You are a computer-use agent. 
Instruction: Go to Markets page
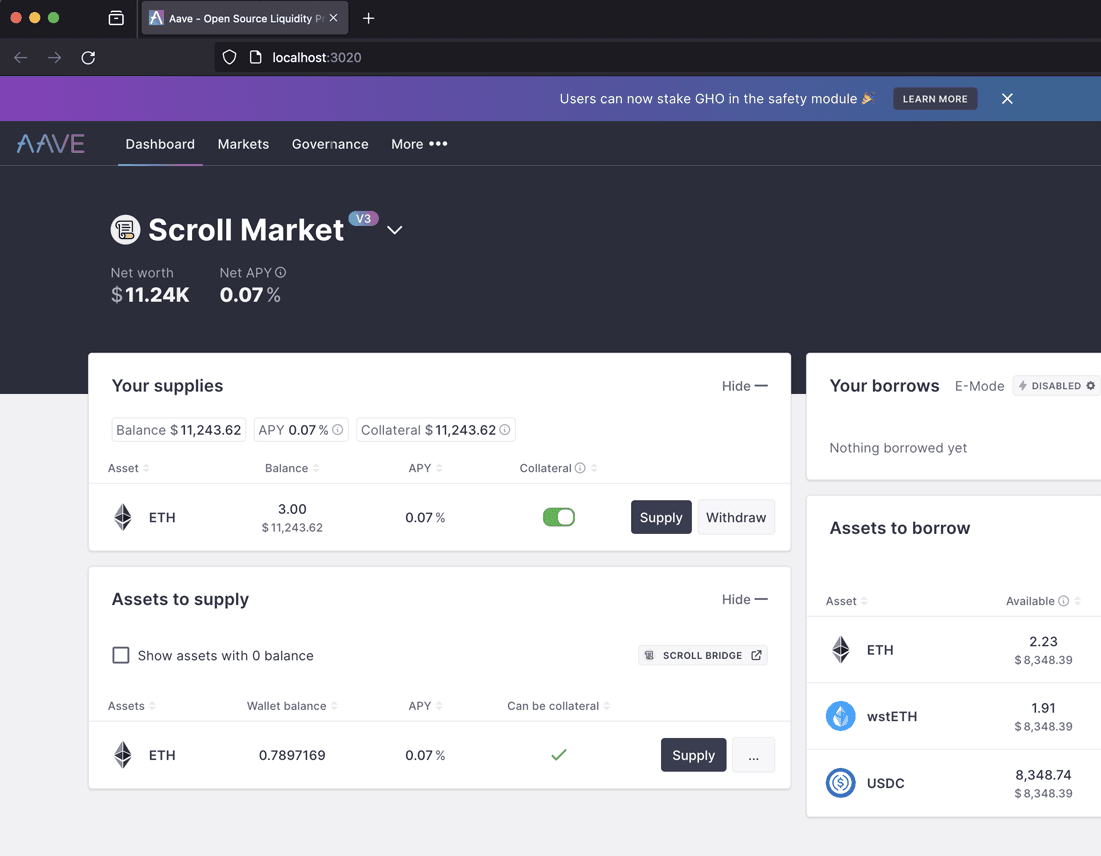(243, 144)
